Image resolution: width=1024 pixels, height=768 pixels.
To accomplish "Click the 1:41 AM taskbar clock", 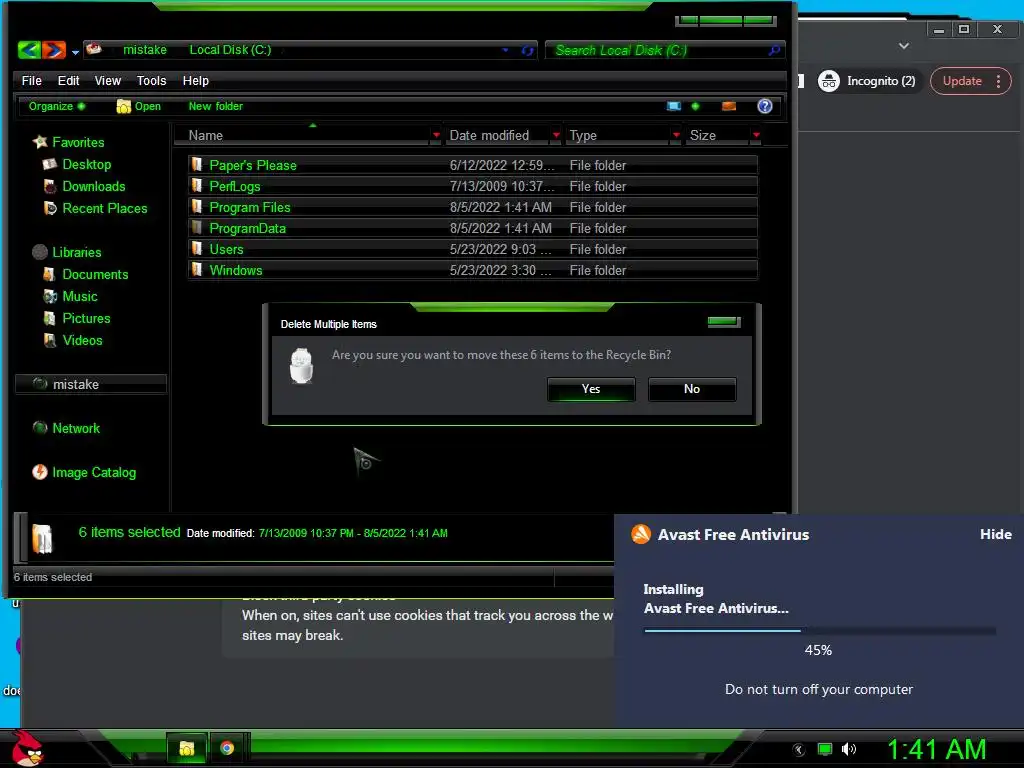I will point(936,749).
